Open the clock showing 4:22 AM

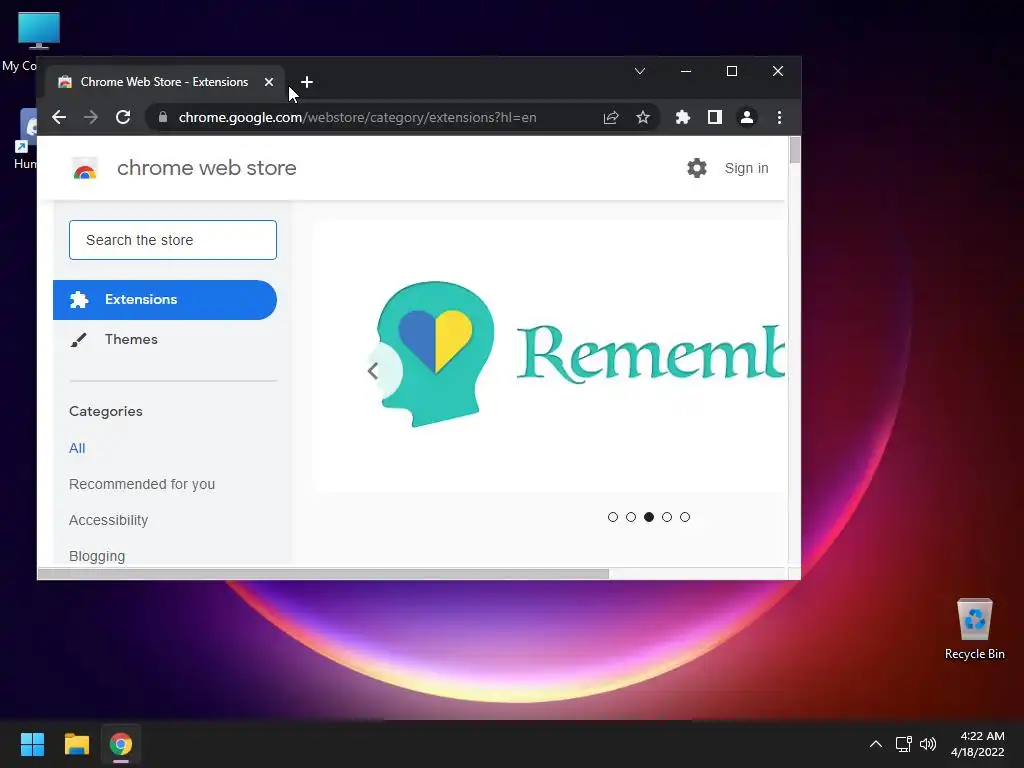pos(978,744)
